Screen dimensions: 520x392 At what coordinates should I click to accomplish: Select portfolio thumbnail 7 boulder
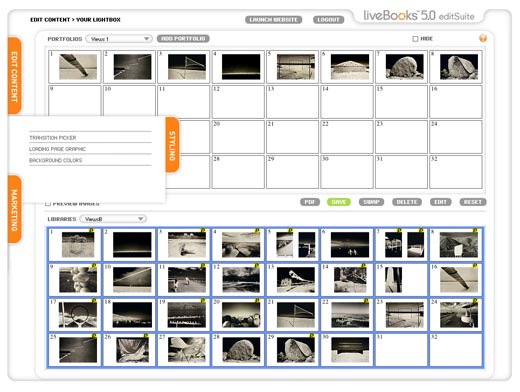click(404, 67)
